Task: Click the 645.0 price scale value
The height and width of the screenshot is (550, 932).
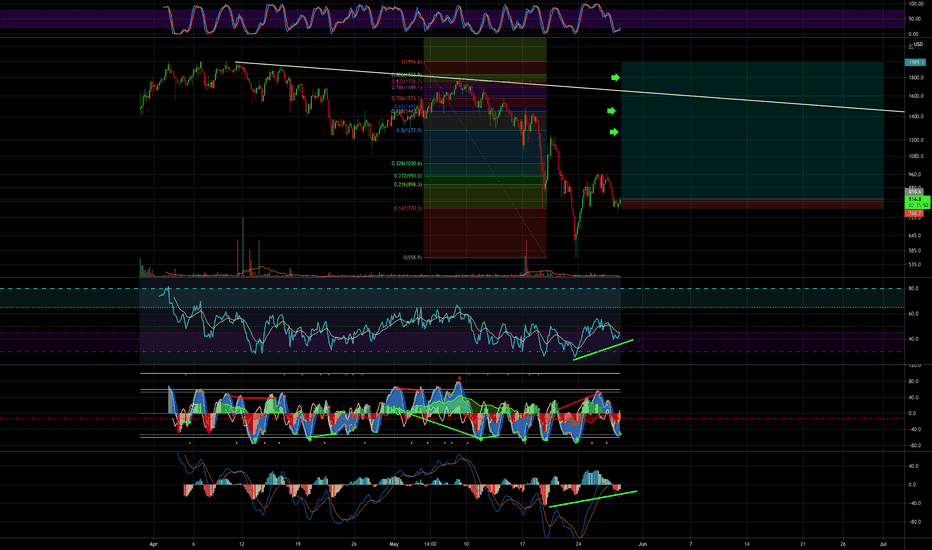Action: coord(915,235)
